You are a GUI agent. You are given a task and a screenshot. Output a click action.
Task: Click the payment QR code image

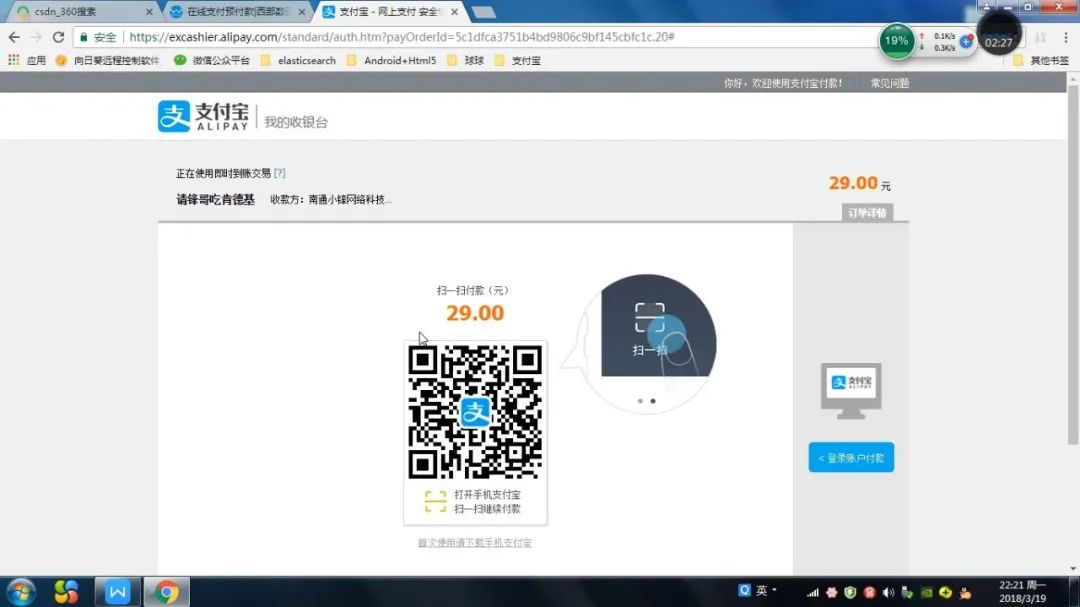(x=475, y=412)
